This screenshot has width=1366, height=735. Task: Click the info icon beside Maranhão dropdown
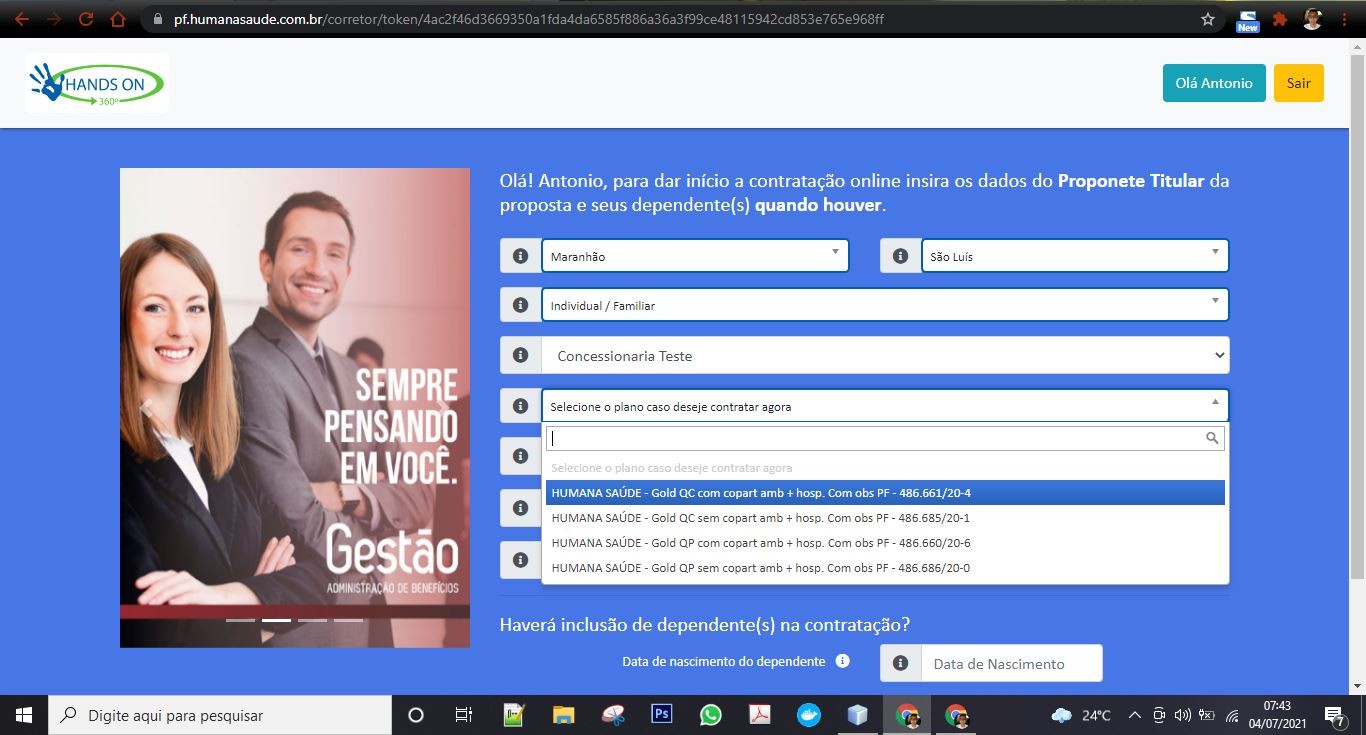tap(520, 256)
